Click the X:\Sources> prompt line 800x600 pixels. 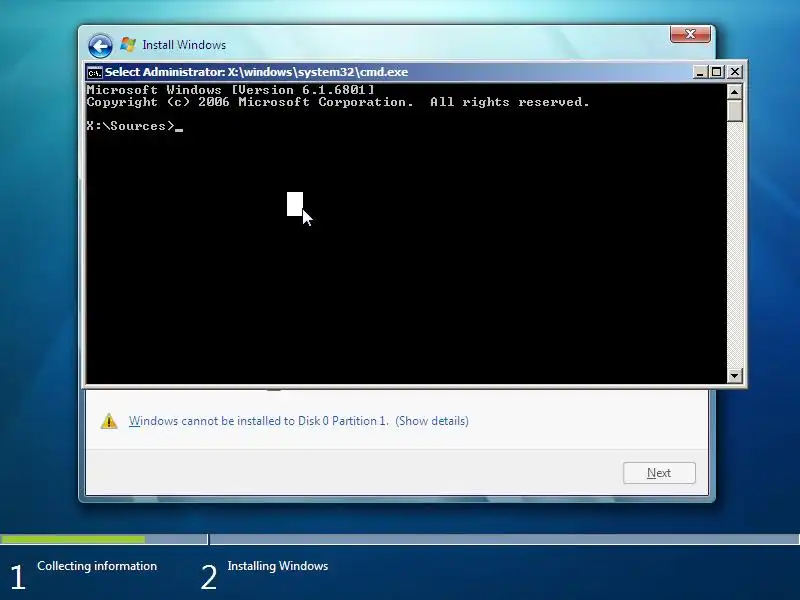coord(135,126)
